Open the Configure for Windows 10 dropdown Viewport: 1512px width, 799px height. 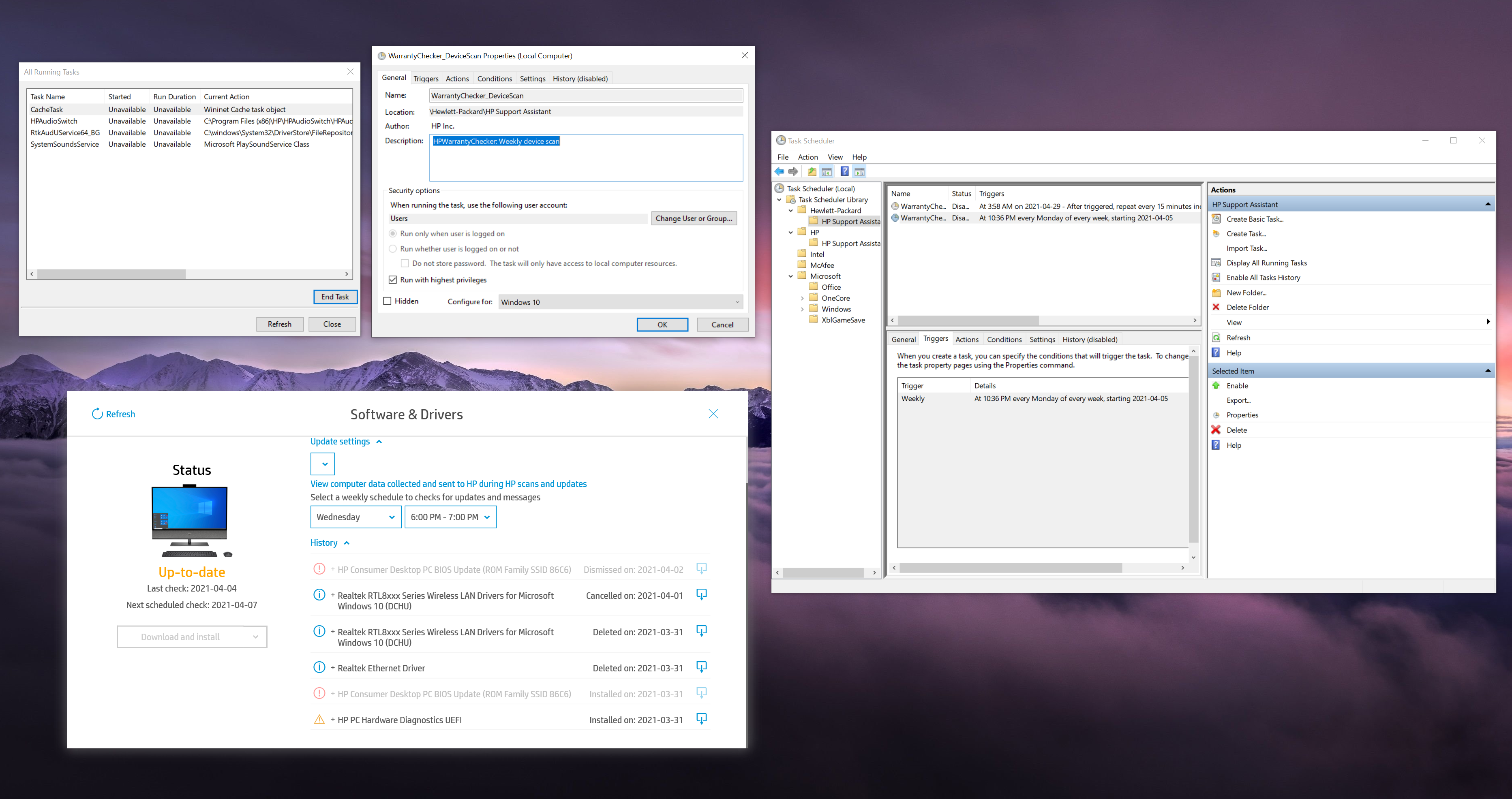(736, 301)
